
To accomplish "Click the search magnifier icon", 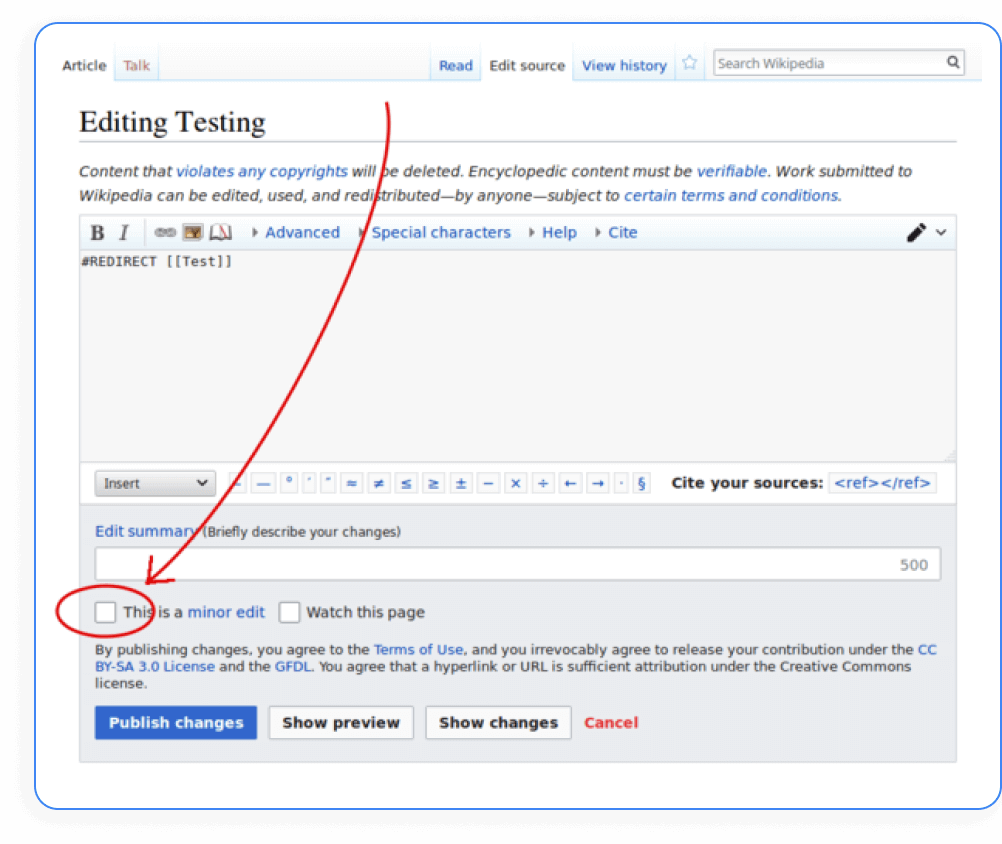I will [953, 62].
